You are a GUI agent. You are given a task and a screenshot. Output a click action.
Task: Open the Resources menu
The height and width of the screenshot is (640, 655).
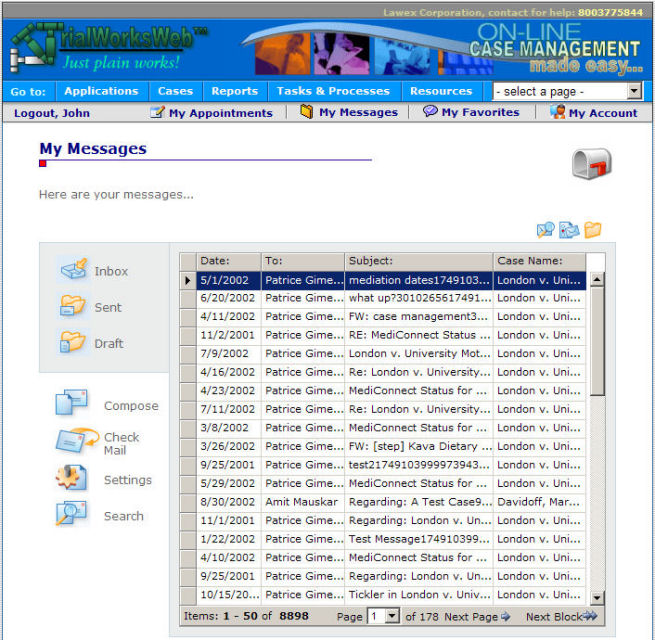click(x=441, y=91)
